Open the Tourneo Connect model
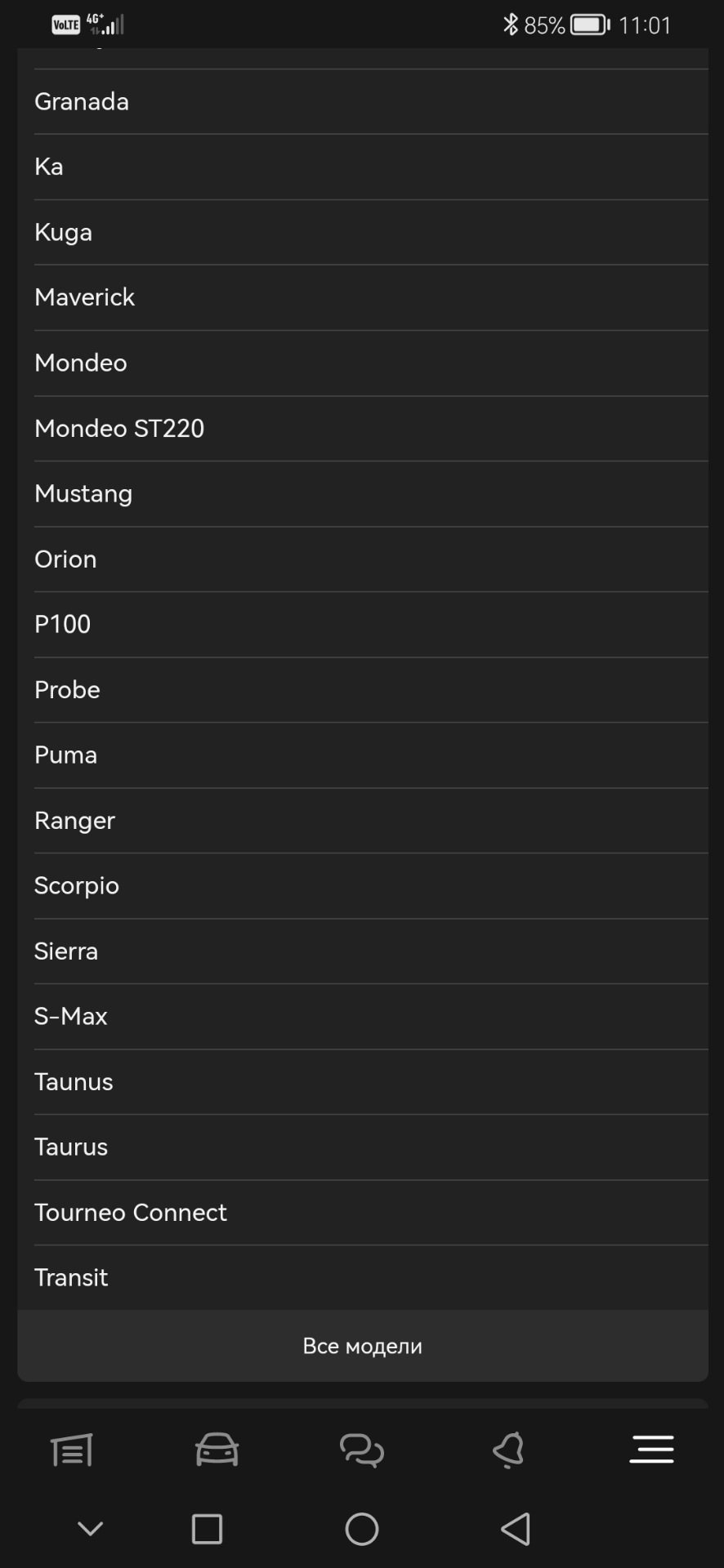 coord(131,1212)
